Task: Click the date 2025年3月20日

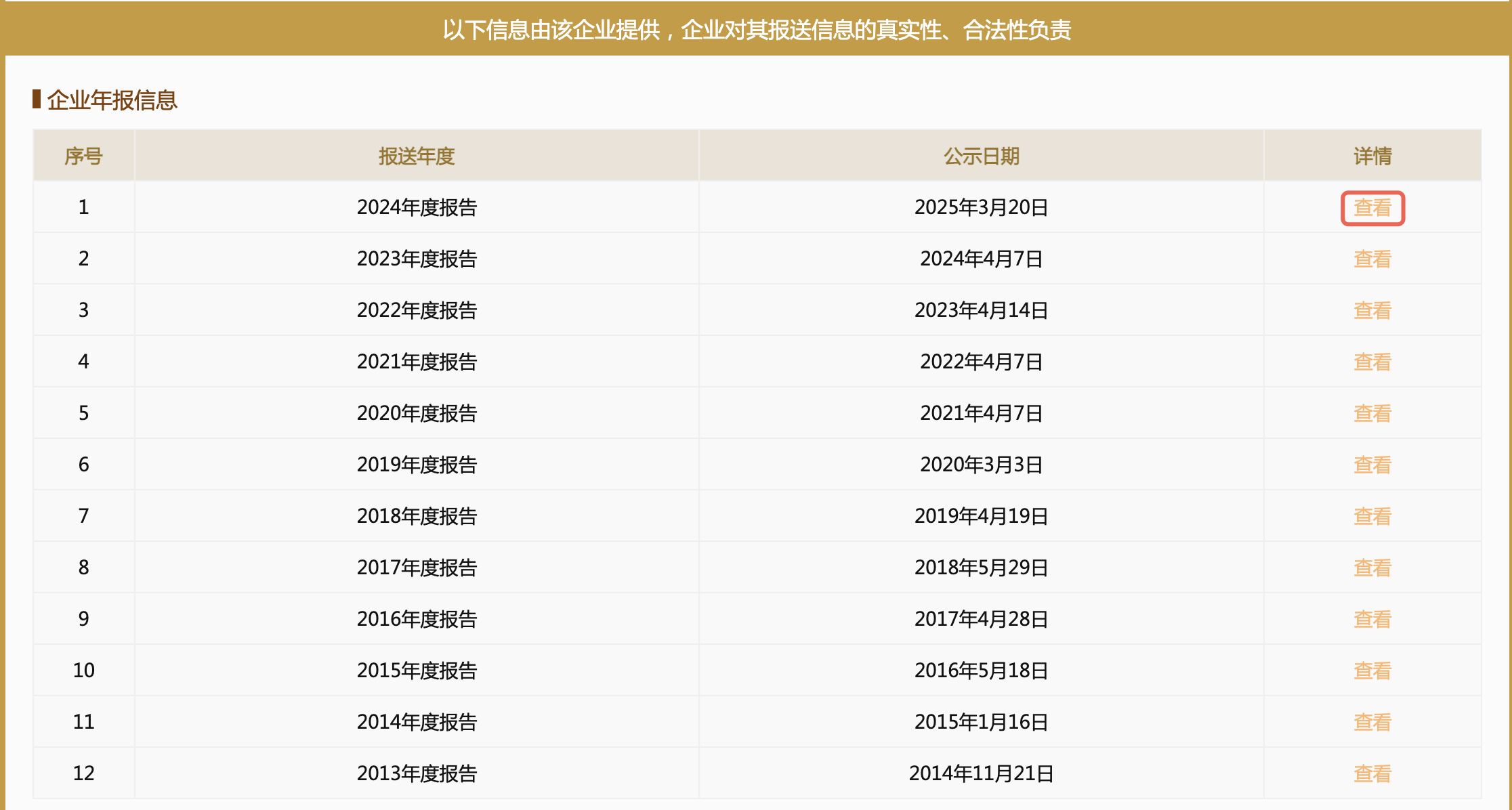Action: pyautogui.click(x=982, y=207)
